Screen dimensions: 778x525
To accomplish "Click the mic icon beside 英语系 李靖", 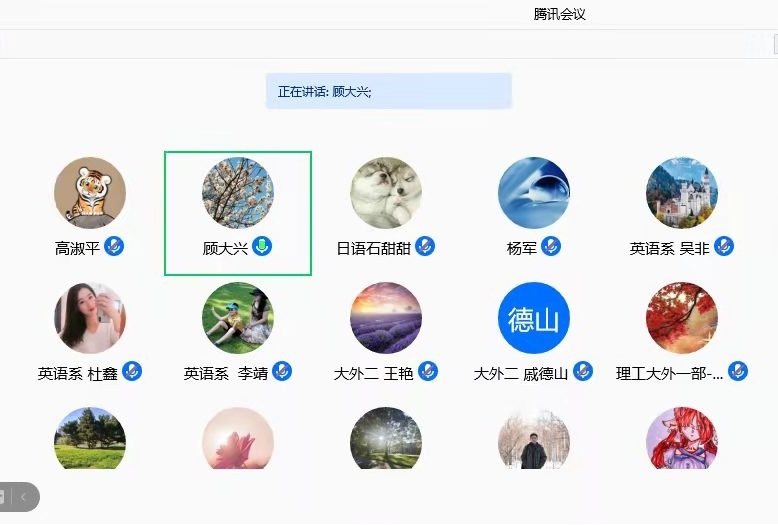I will [x=282, y=371].
